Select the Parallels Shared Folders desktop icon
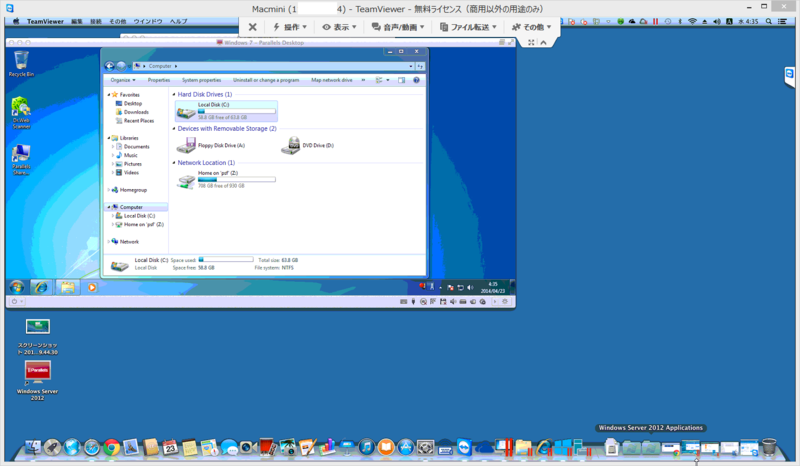Screen dimensions: 800x466 (21, 160)
